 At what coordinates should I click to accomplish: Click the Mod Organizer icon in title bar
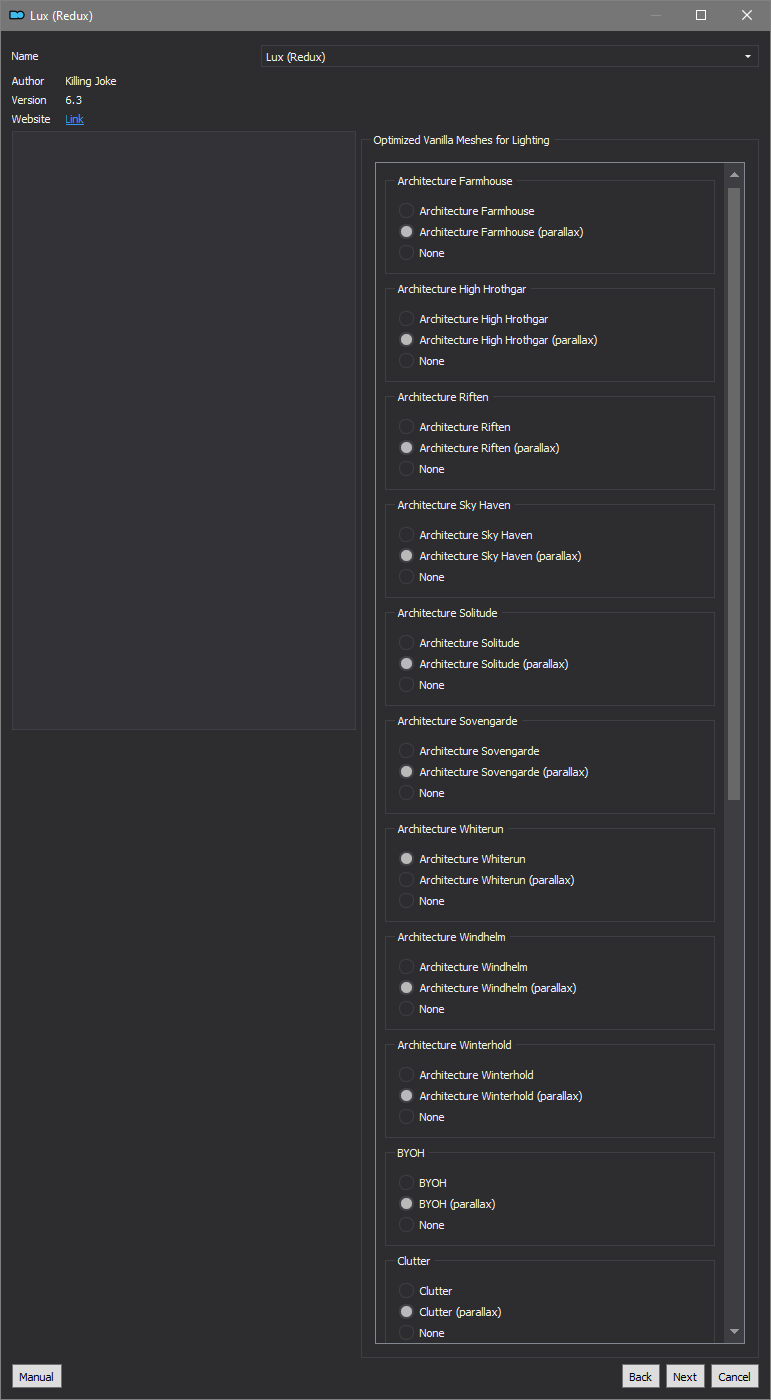[x=16, y=15]
